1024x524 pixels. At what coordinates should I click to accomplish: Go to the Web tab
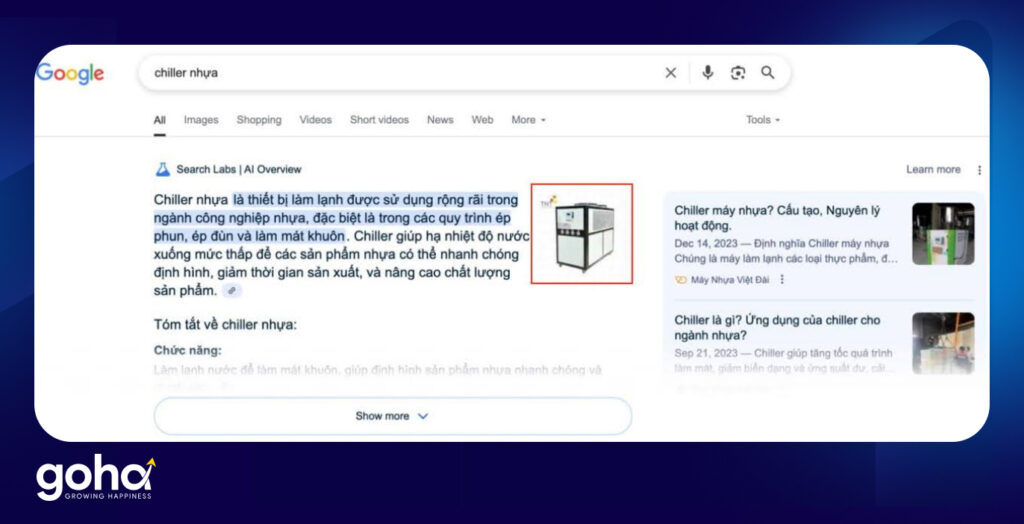[x=483, y=120]
